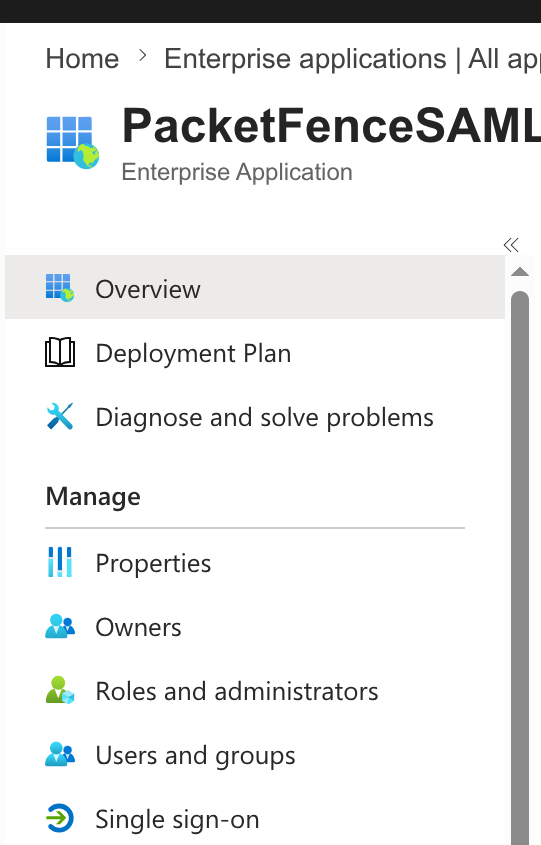Open Users and groups
The image size is (541, 845).
click(x=255, y=754)
